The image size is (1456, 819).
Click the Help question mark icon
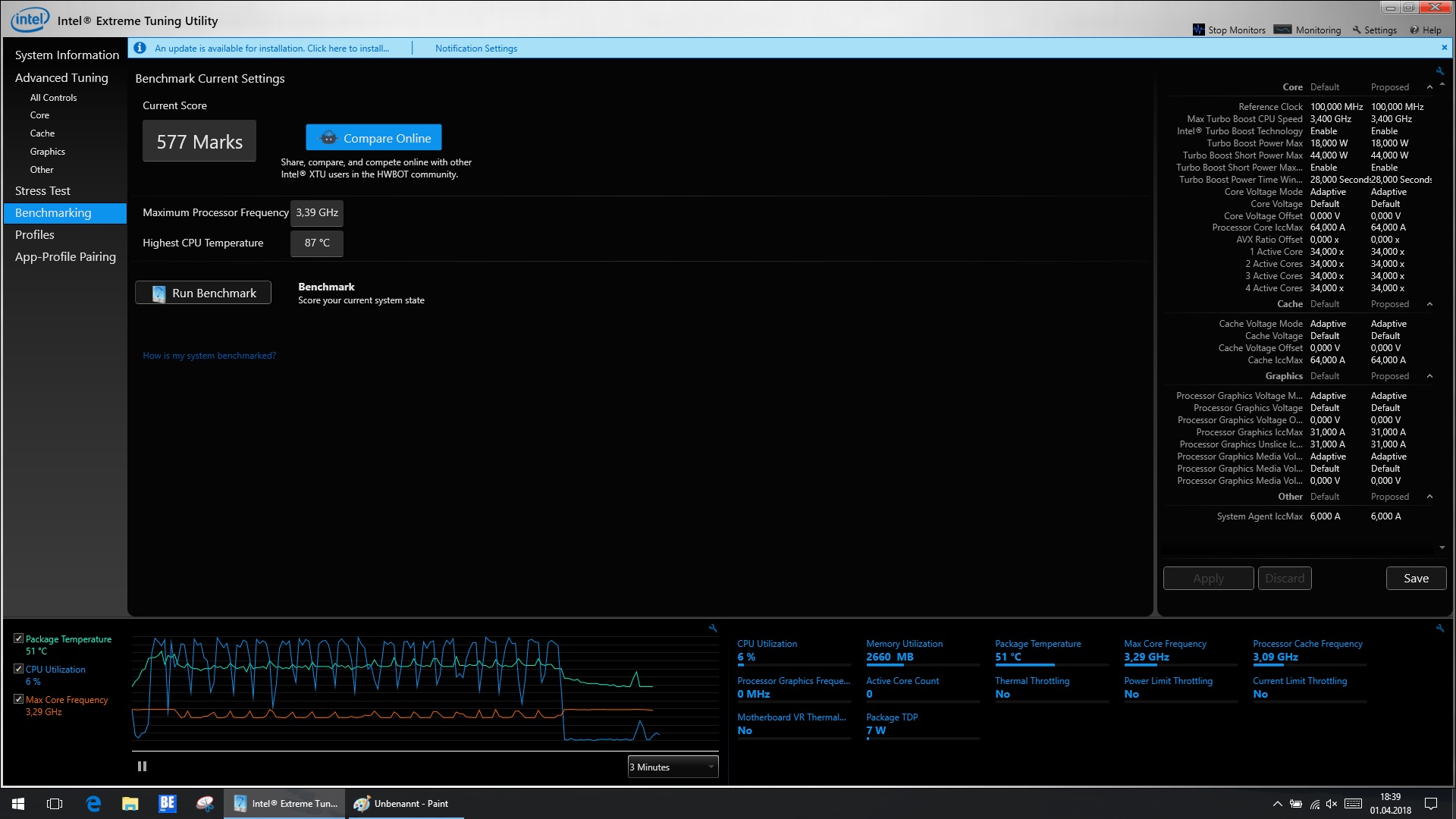coord(1414,30)
